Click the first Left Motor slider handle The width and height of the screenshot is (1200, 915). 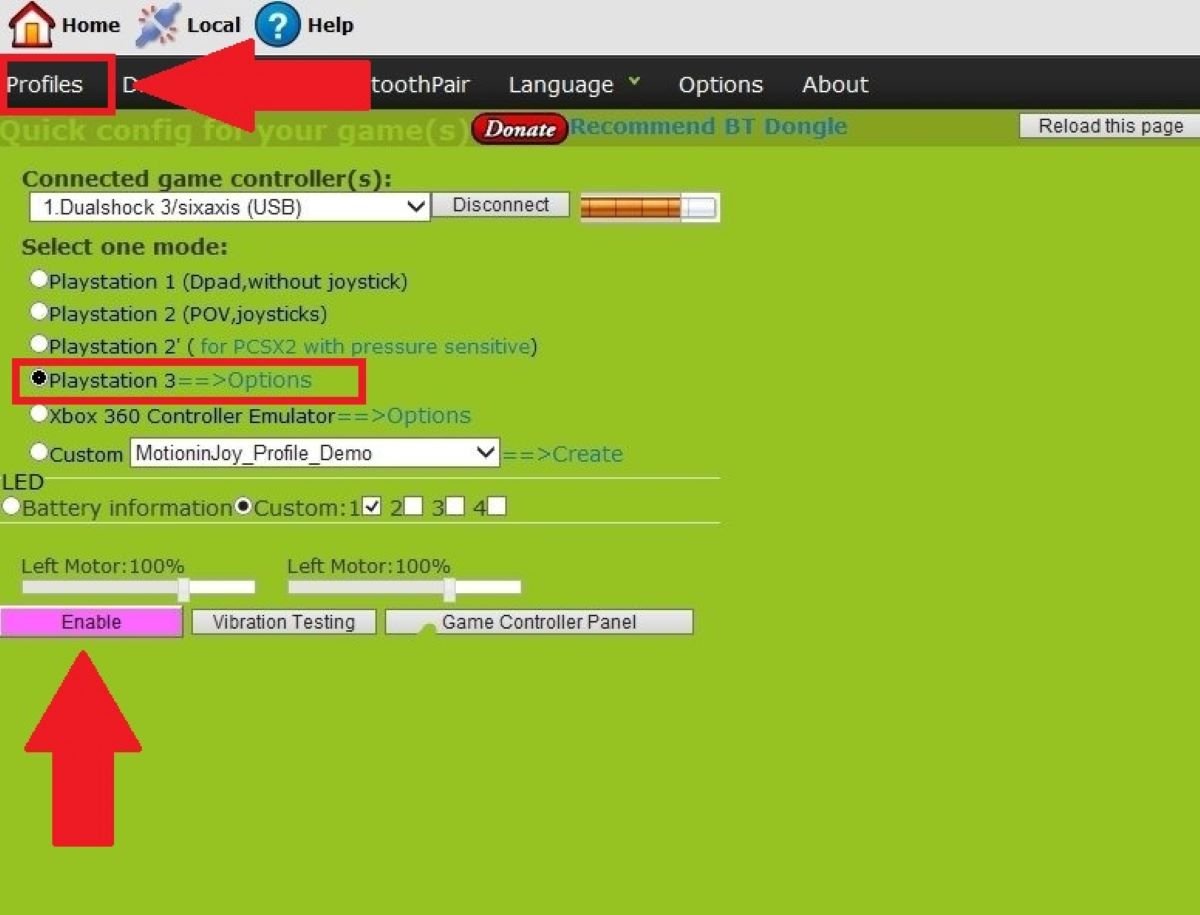click(x=184, y=588)
